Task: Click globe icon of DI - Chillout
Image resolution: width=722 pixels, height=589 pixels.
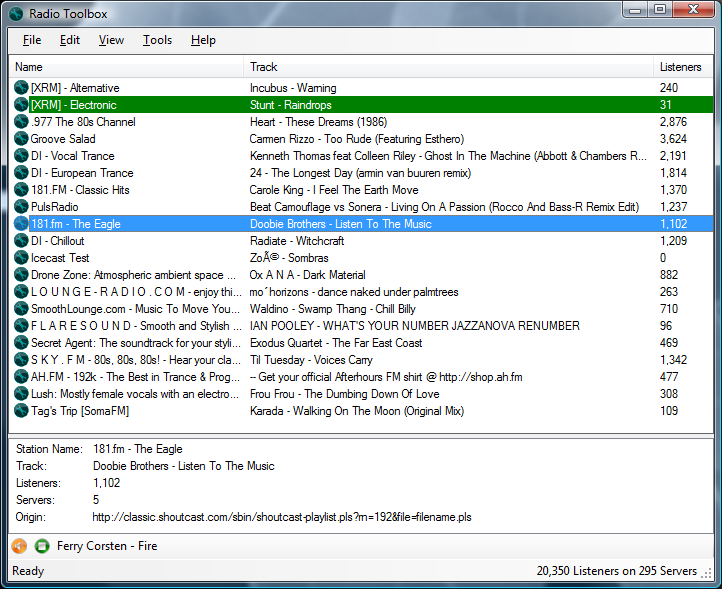Action: [21, 241]
